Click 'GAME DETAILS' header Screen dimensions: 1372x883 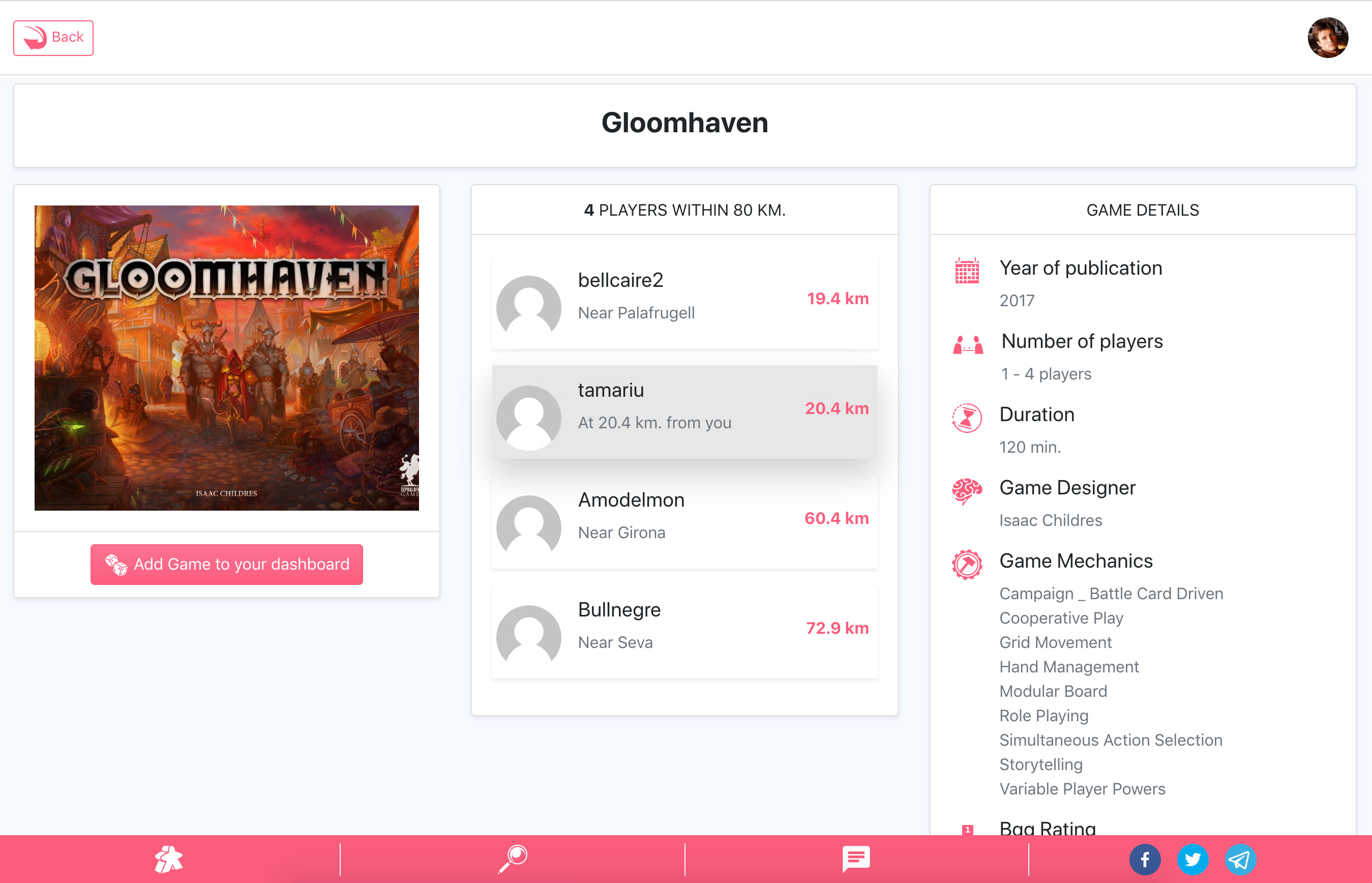(1142, 210)
